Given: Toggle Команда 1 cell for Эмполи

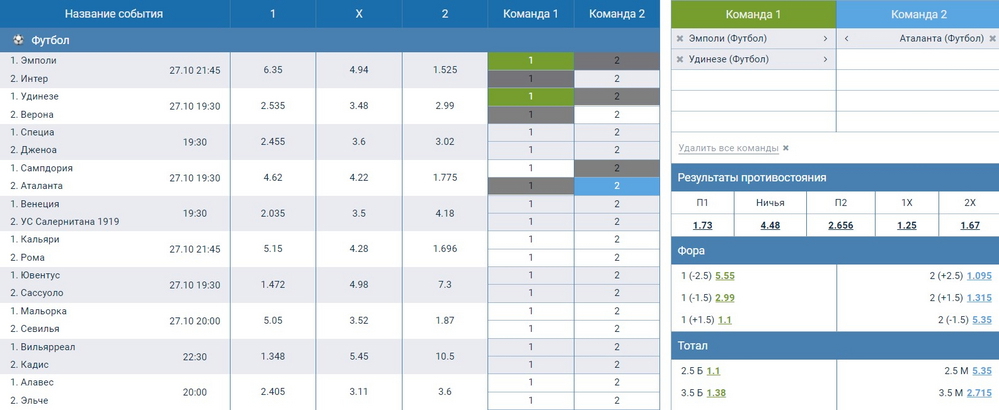Looking at the screenshot, I should (x=531, y=60).
